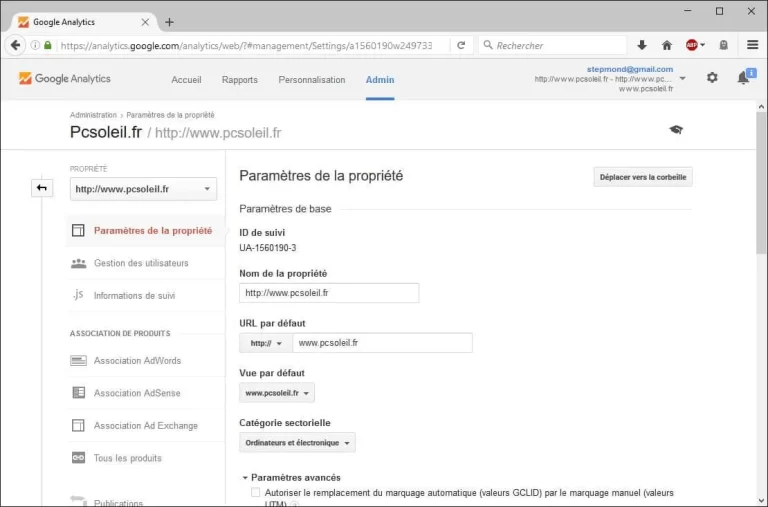Click the Paramètres de la propriété breadcrumb text
Image resolution: width=768 pixels, height=507 pixels.
[170, 115]
